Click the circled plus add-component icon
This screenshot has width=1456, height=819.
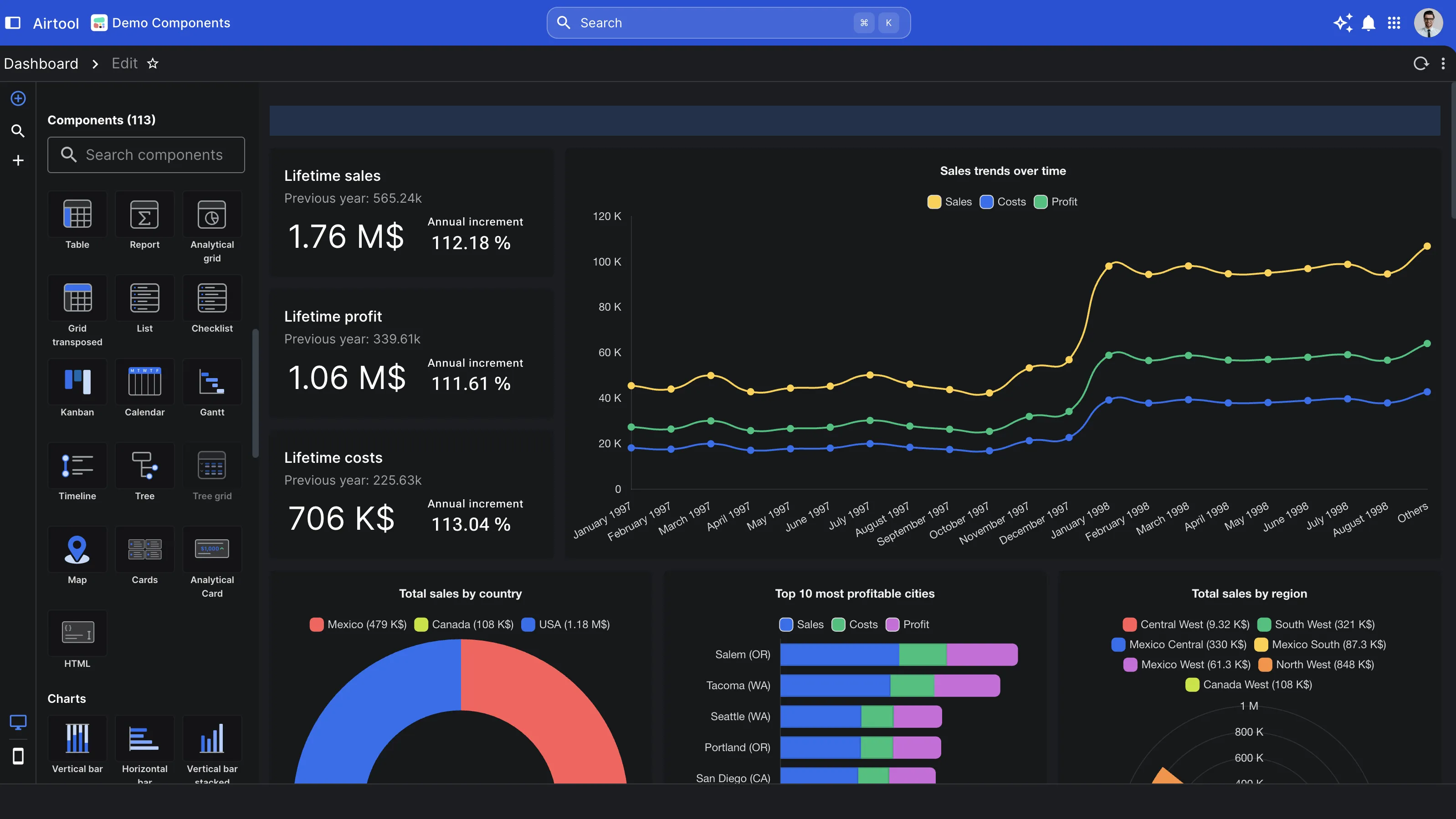coord(18,98)
